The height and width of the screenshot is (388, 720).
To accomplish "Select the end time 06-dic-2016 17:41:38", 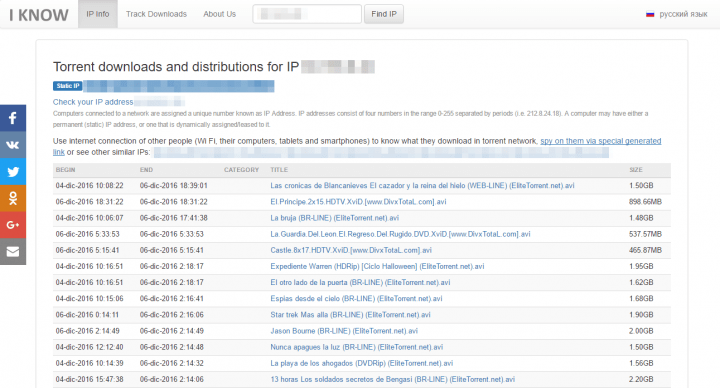I will (x=174, y=218).
